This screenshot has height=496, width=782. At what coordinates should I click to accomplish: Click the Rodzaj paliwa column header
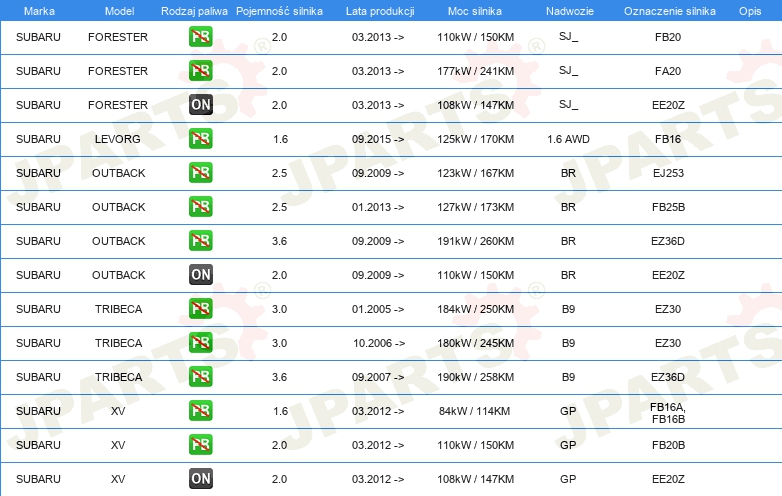194,11
